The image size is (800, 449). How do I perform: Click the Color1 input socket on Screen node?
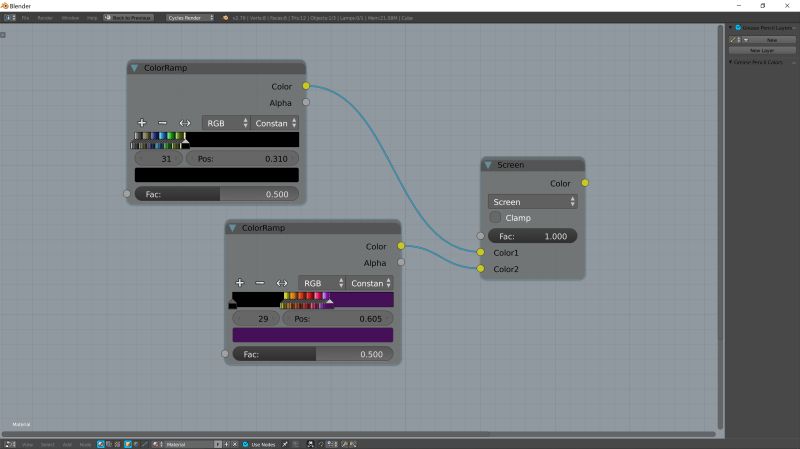[x=481, y=252]
